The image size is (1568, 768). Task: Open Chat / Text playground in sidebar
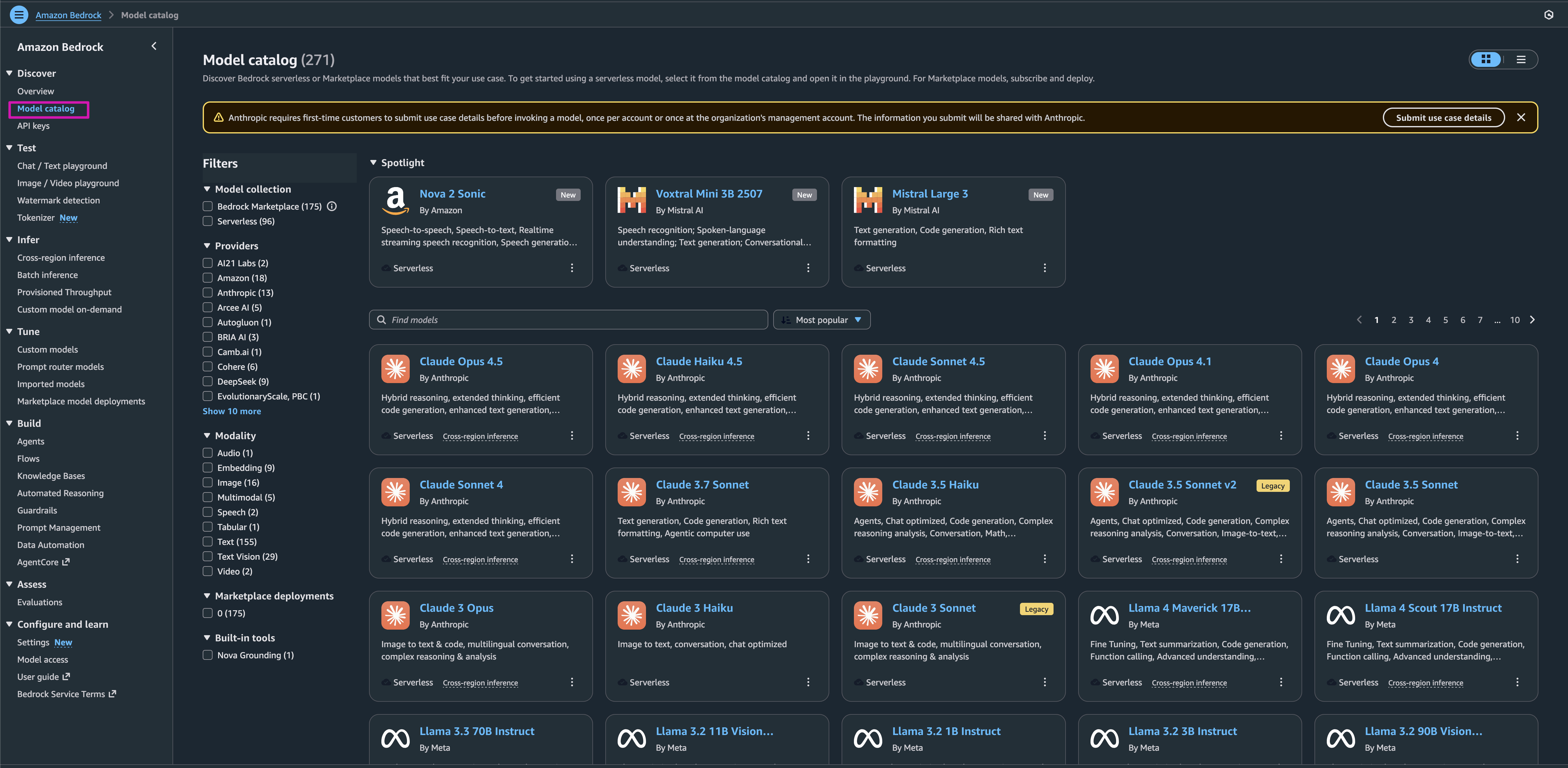point(62,166)
